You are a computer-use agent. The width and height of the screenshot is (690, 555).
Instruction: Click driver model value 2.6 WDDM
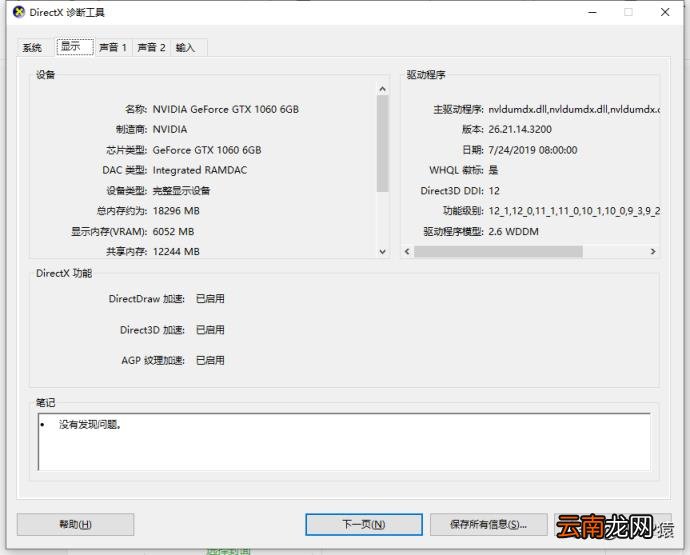514,232
